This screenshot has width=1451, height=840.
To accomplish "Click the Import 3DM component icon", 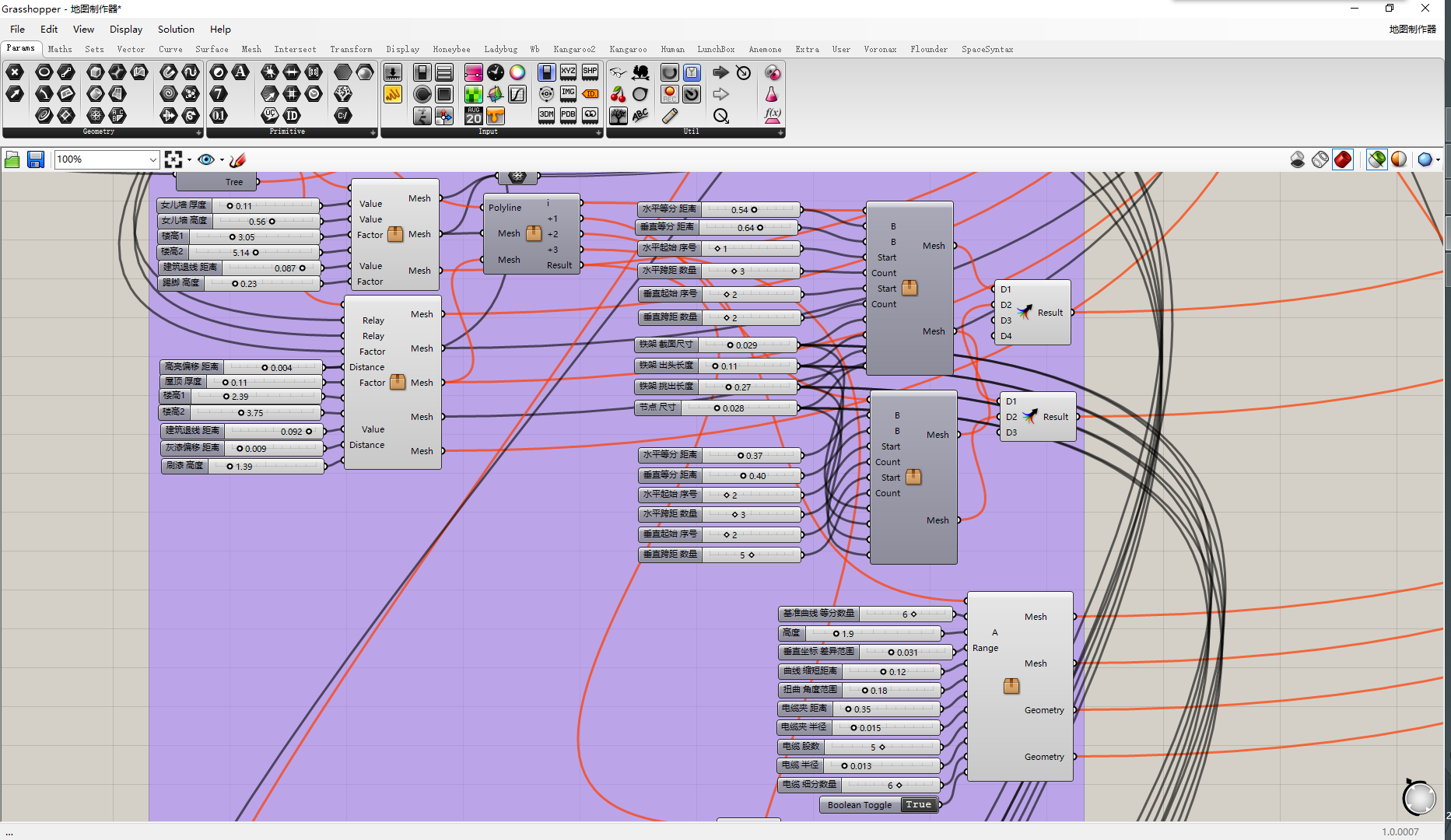I will tap(546, 116).
